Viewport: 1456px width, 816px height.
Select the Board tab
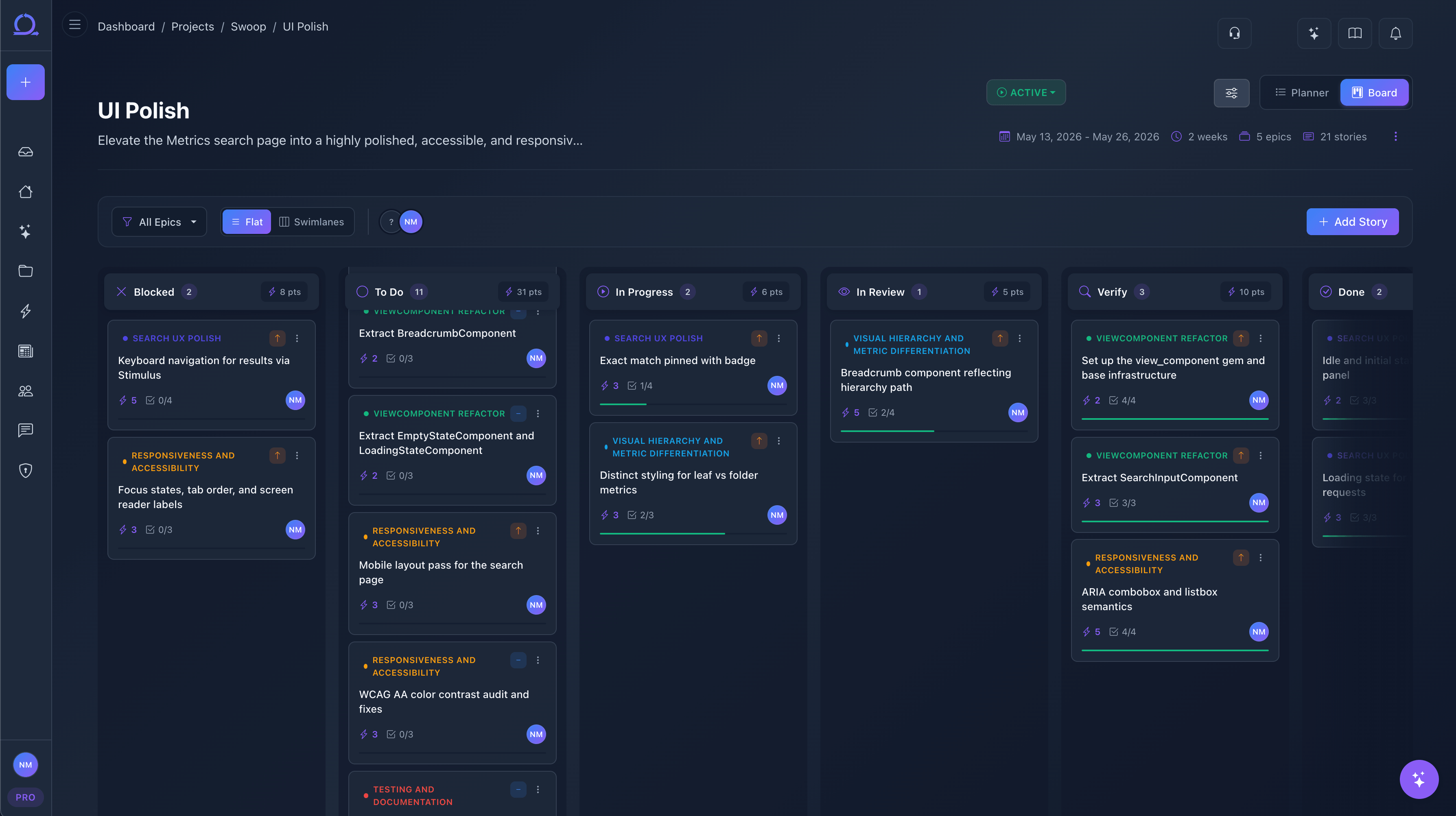click(x=1374, y=93)
